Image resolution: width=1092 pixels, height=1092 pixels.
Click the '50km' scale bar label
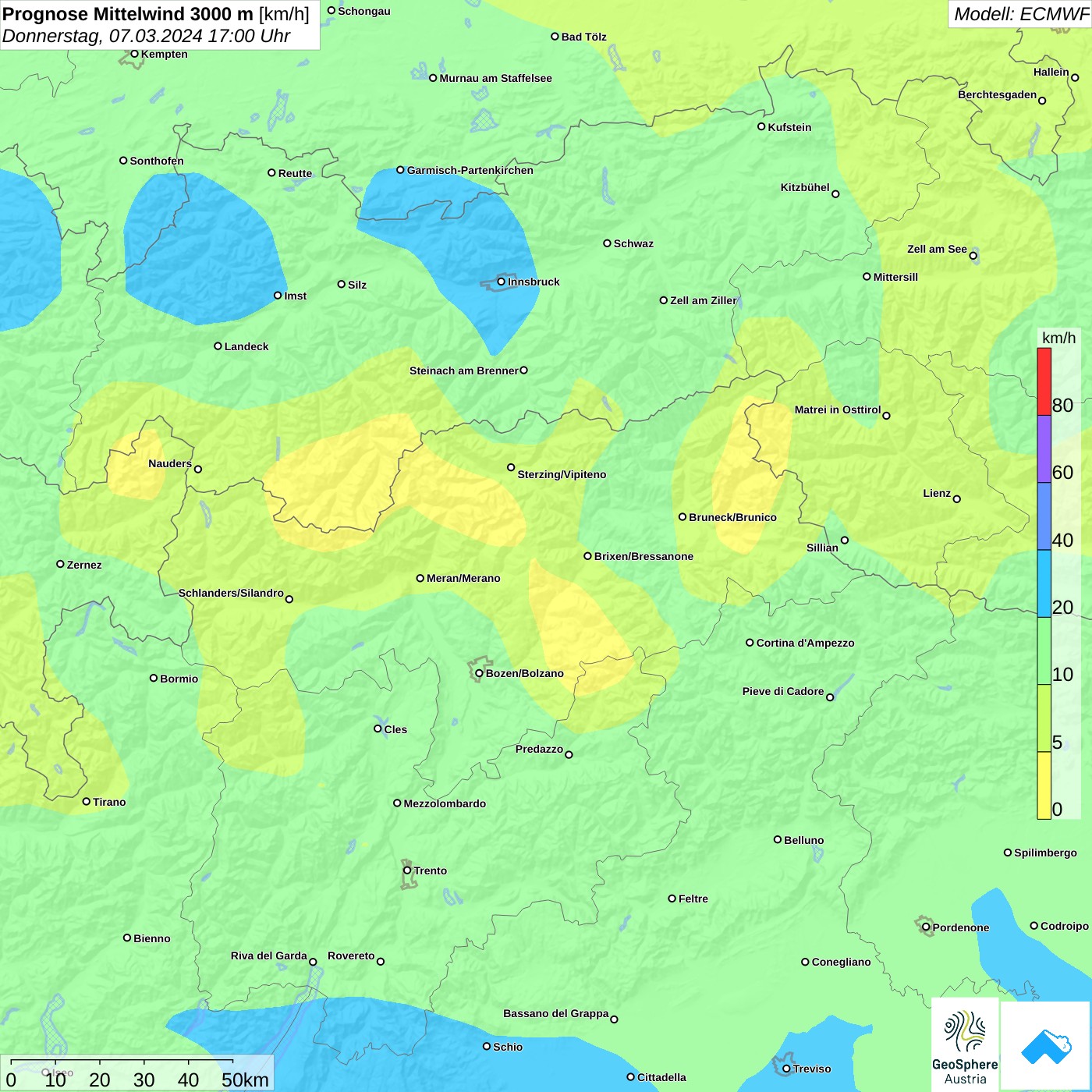pos(245,1080)
